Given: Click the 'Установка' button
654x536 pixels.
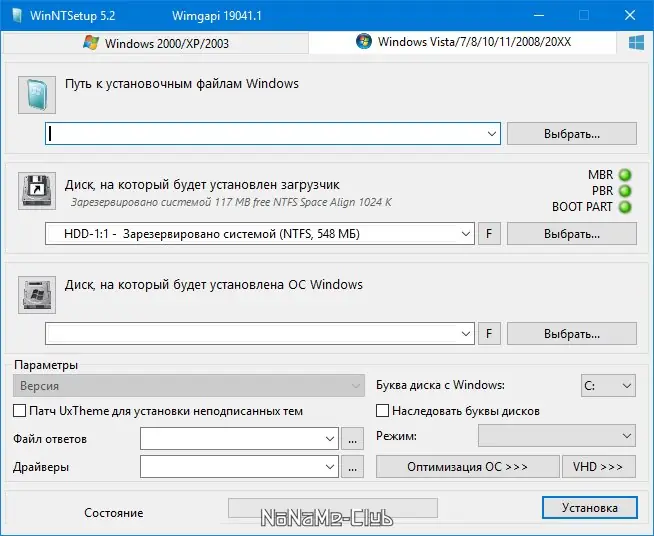Looking at the screenshot, I should 590,508.
